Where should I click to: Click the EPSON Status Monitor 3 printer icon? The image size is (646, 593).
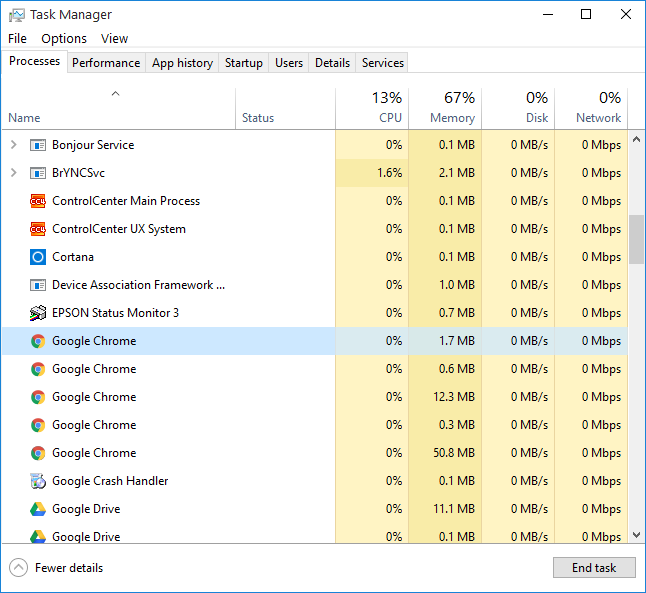coord(38,313)
